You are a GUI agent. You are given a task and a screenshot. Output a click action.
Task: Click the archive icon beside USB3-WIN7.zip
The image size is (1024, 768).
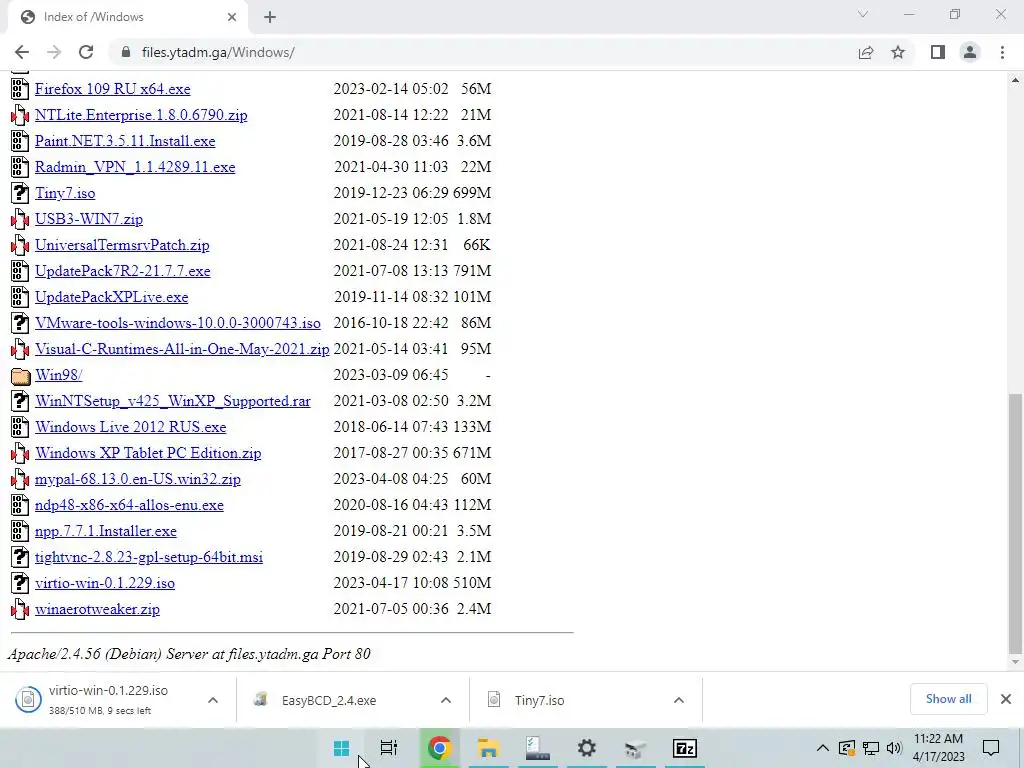20,219
